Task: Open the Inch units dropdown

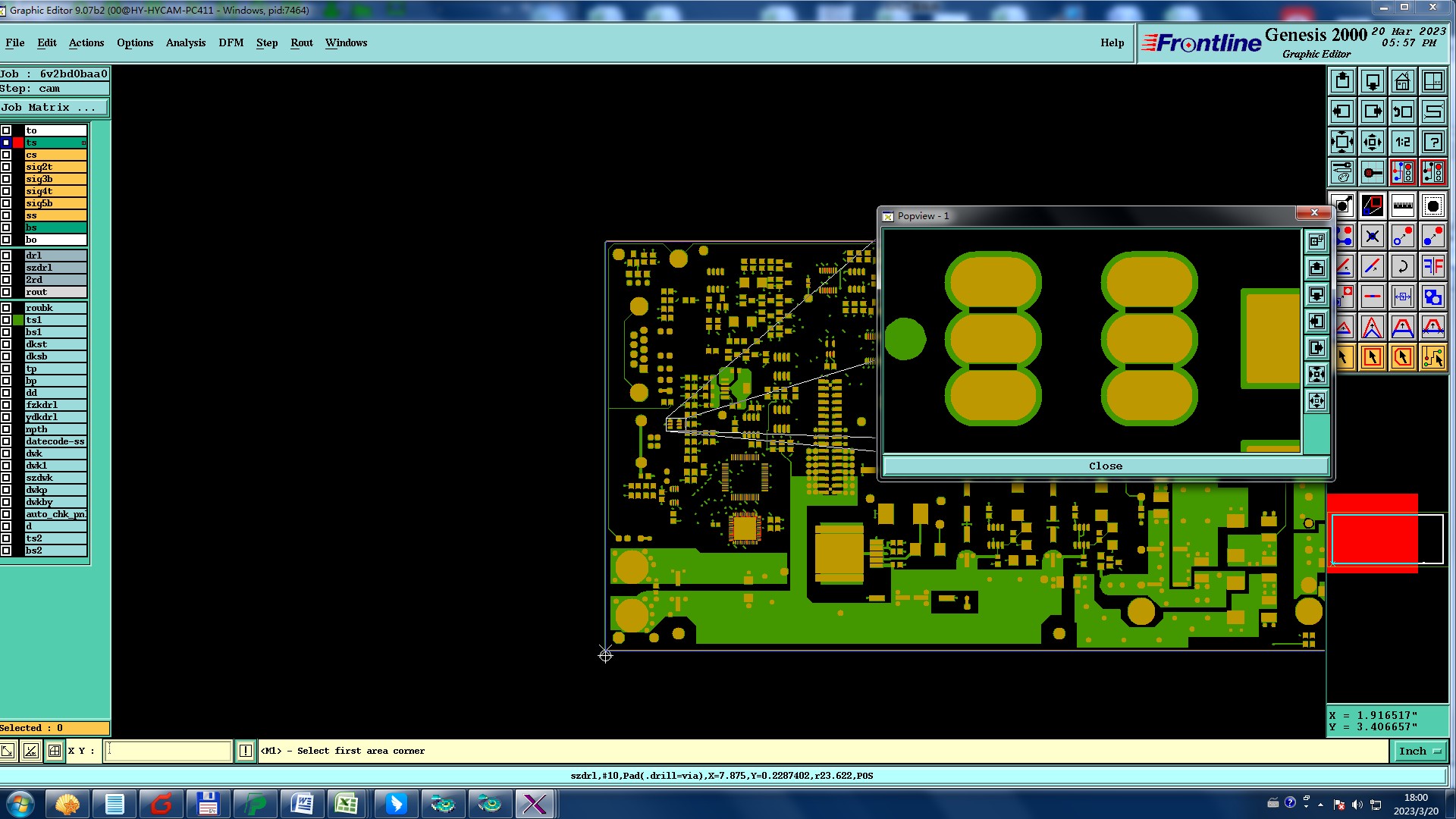Action: [x=1419, y=751]
